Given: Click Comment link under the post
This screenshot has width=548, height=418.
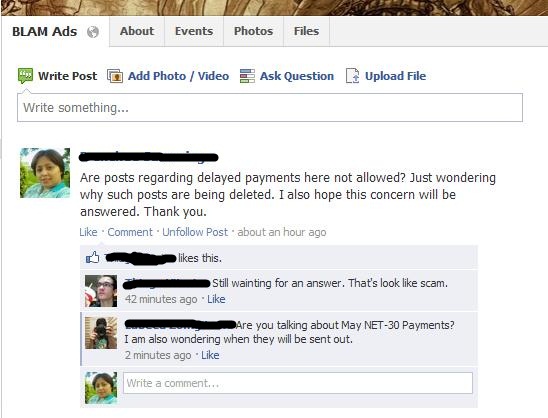Looking at the screenshot, I should coord(130,232).
